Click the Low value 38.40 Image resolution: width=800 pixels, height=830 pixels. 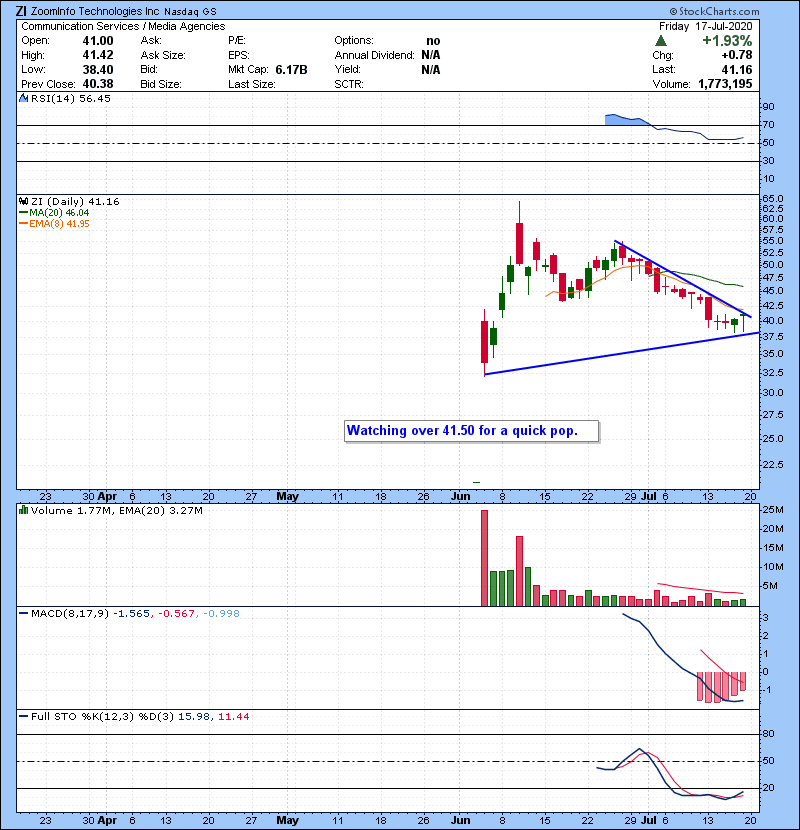point(98,70)
